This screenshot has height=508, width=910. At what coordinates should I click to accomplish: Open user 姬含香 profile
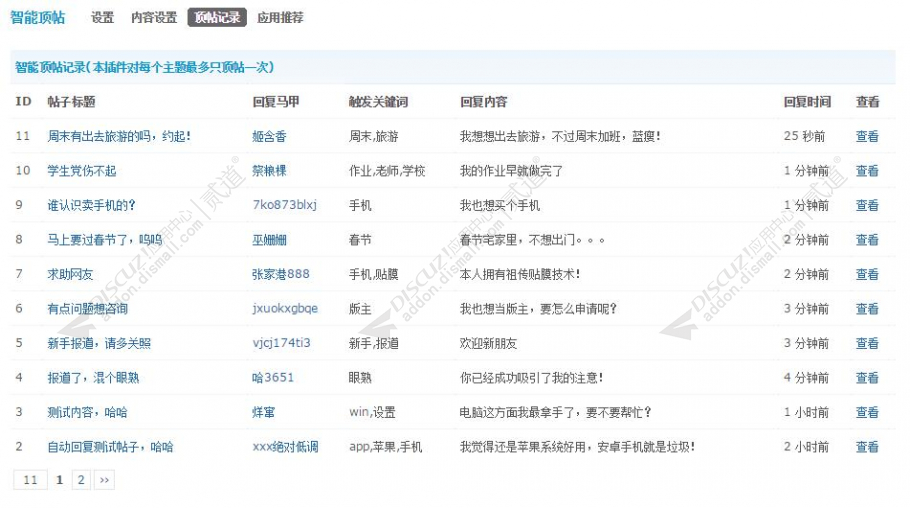point(269,136)
